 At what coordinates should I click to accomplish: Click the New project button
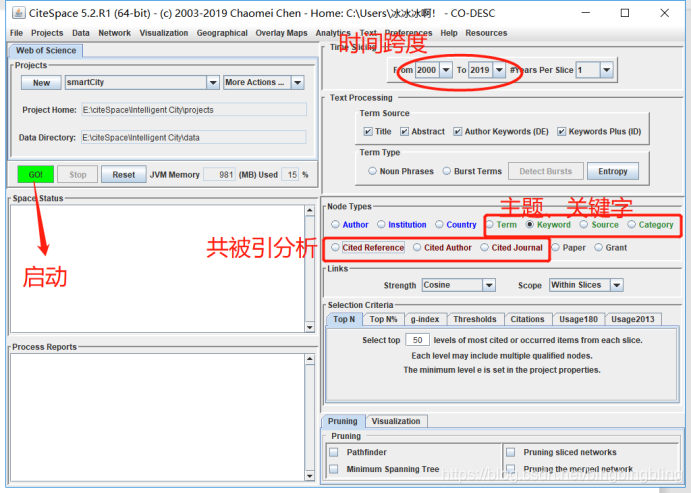41,83
